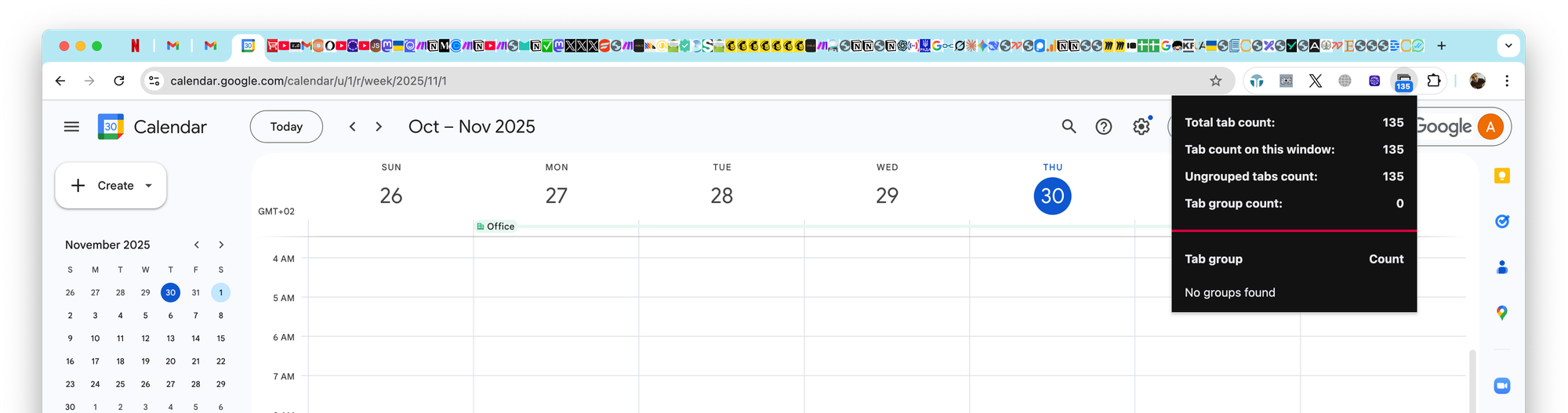
Task: Go to previous month in mini calendar
Action: point(197,245)
